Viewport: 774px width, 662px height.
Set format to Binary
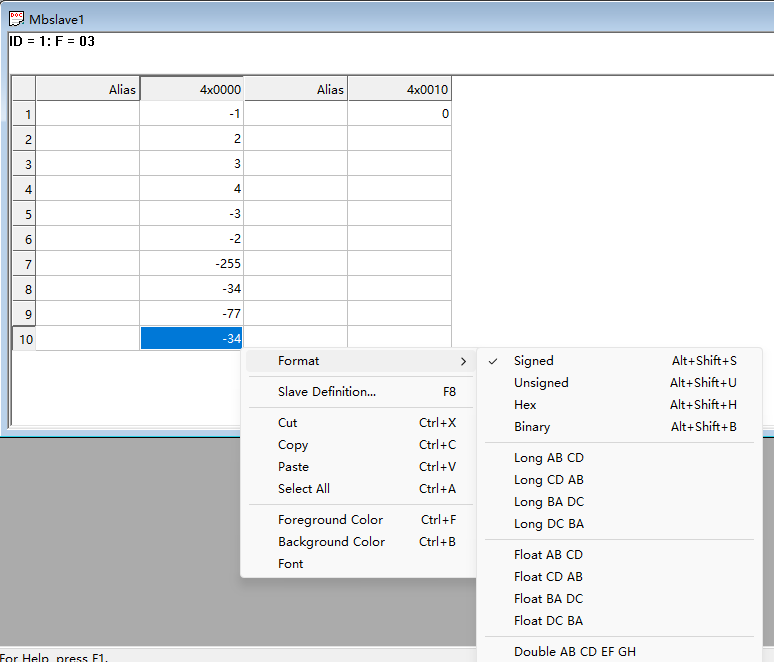[x=532, y=427]
